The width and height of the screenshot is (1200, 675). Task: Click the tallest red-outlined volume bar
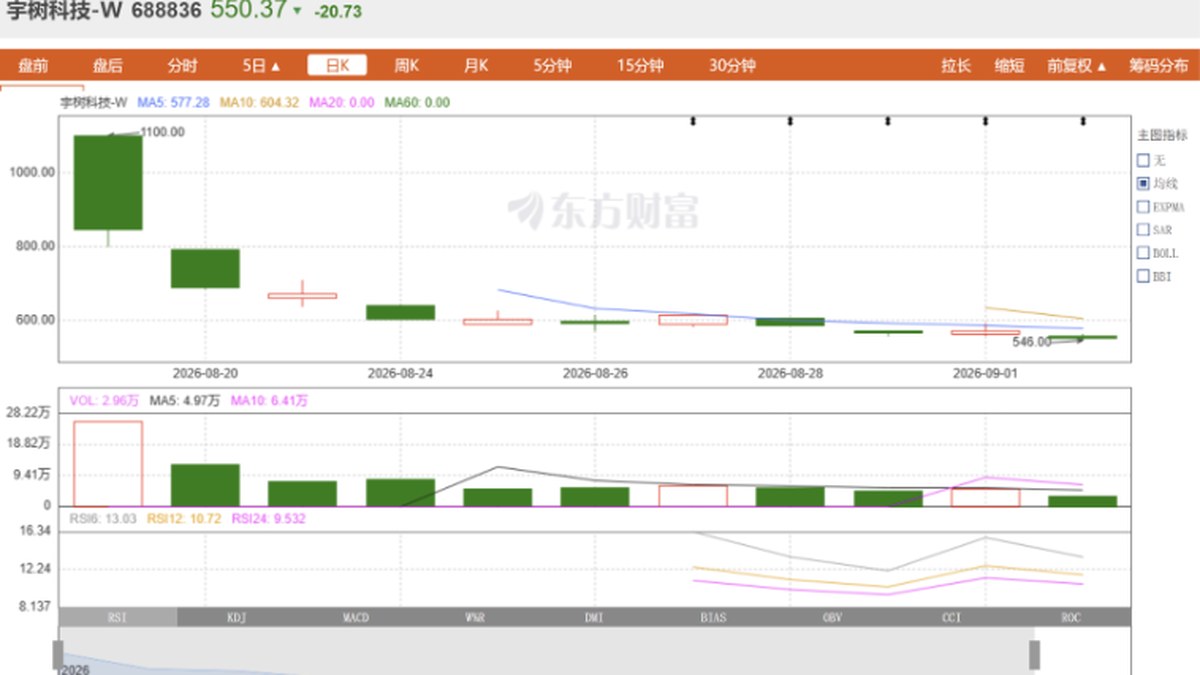tap(108, 463)
